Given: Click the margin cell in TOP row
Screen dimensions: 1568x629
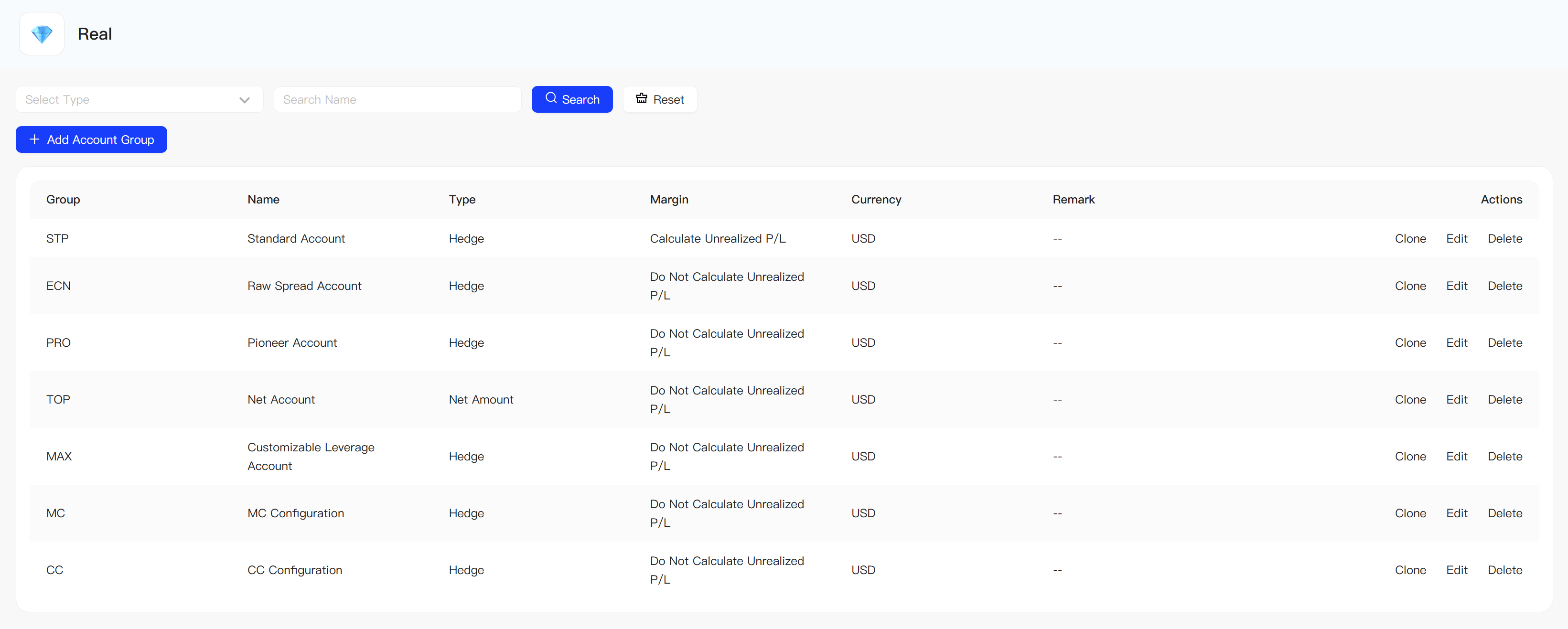Looking at the screenshot, I should pos(727,400).
